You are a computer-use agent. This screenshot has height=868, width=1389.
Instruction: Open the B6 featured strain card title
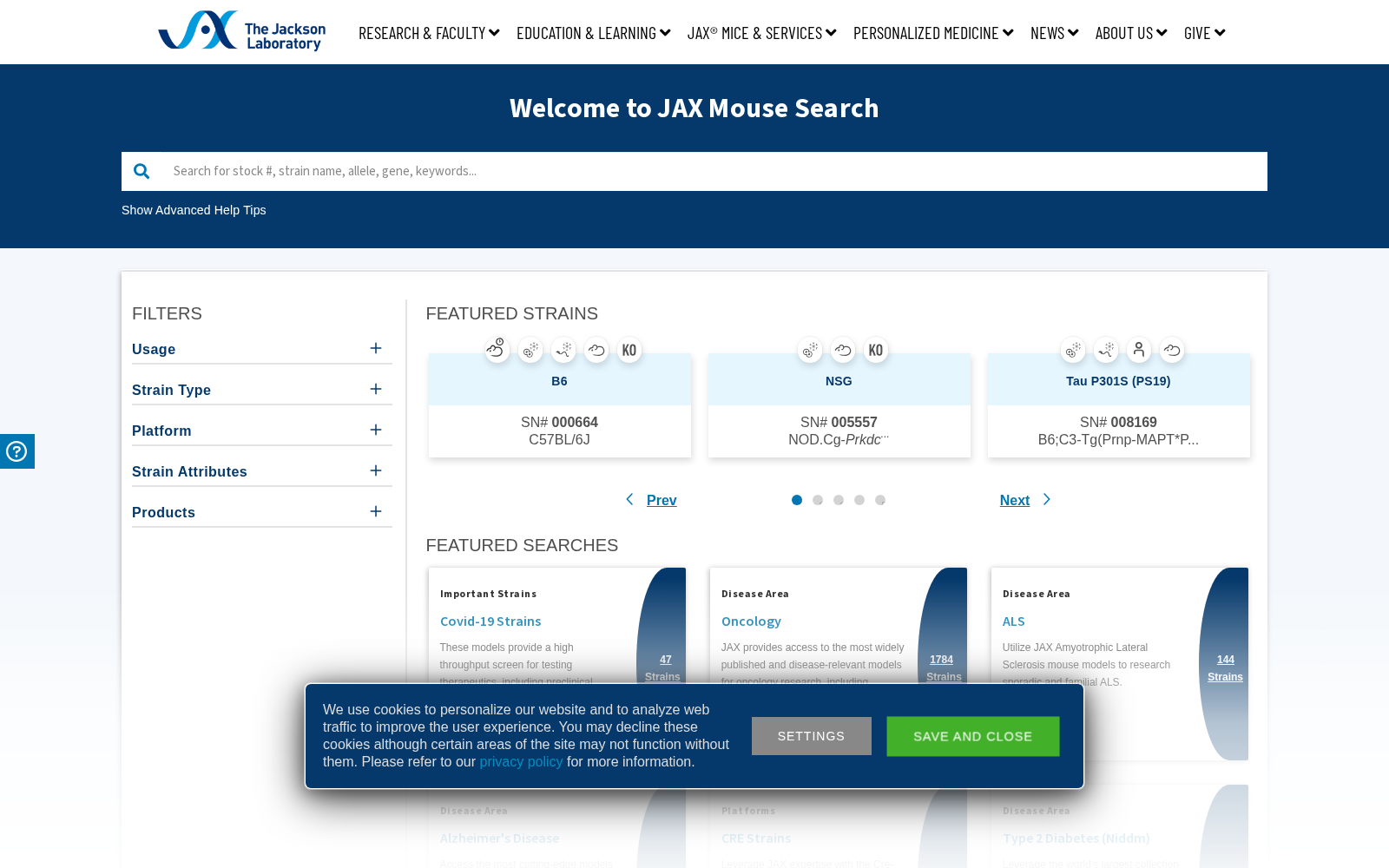click(x=559, y=381)
